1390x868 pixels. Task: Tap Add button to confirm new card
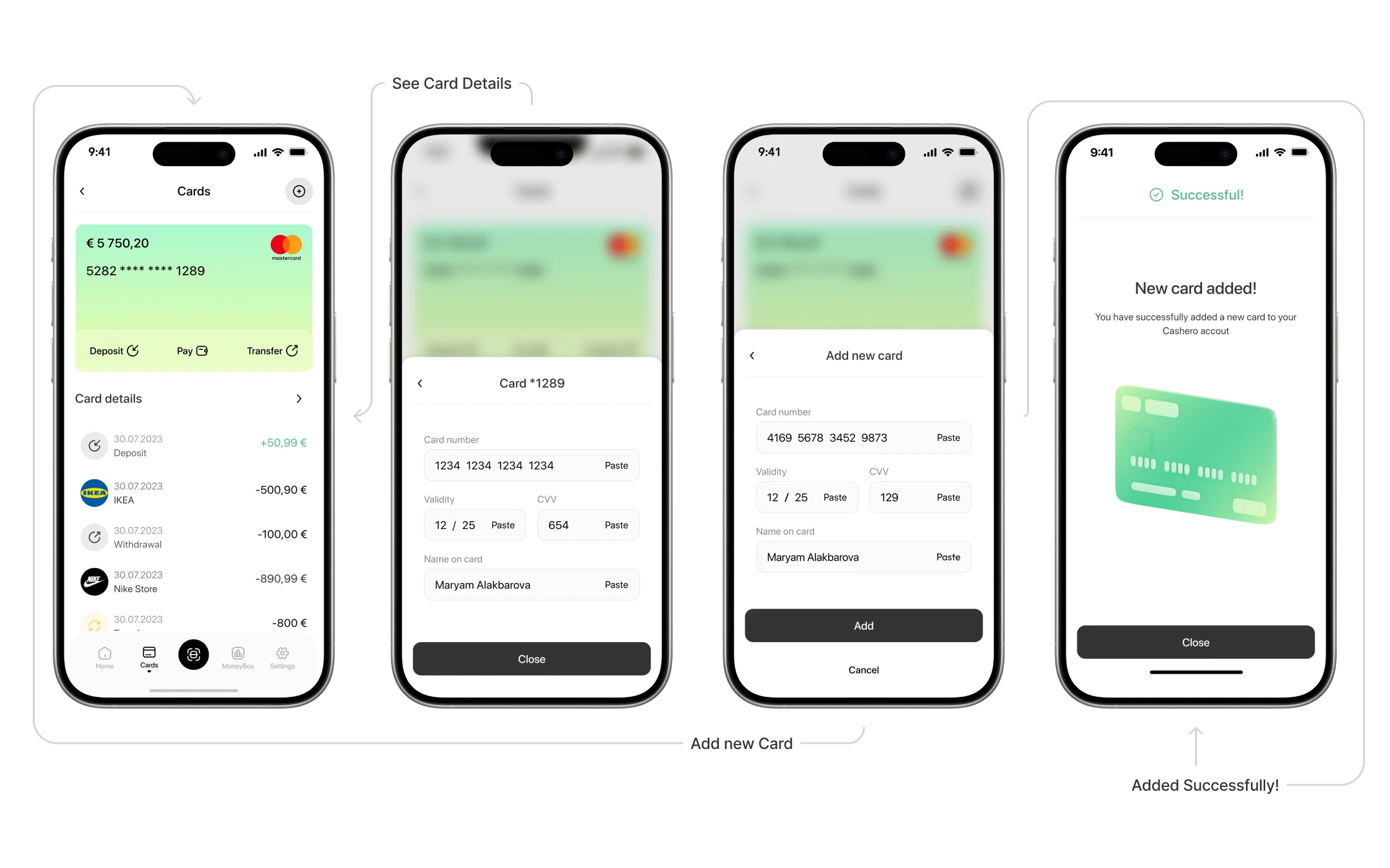[862, 625]
